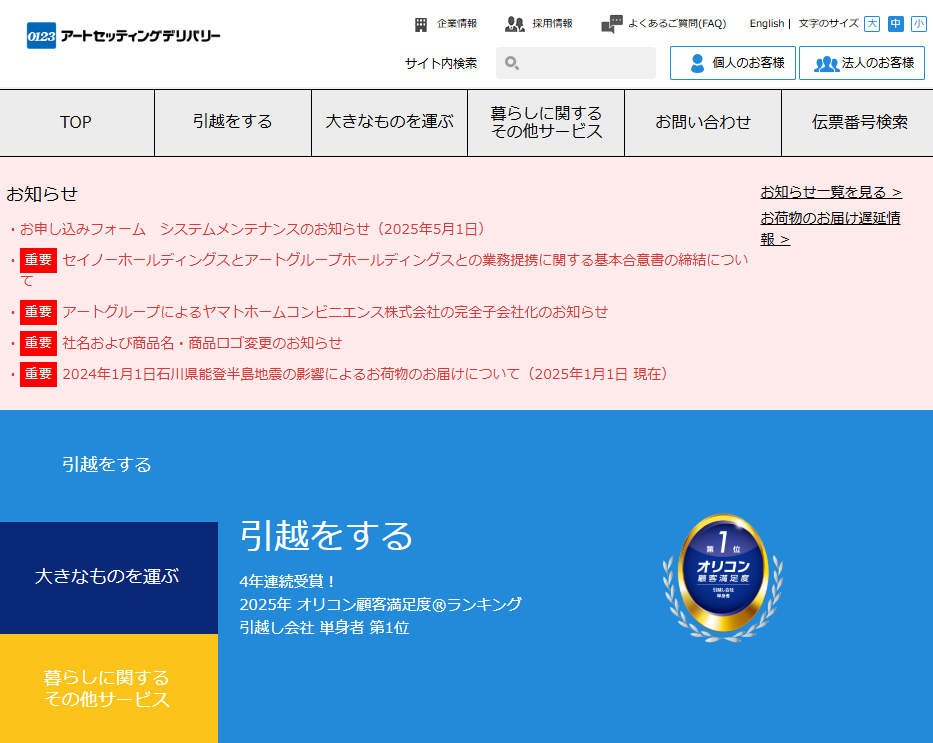
Task: Open the 伝票番号検索 navigation menu
Action: [857, 123]
